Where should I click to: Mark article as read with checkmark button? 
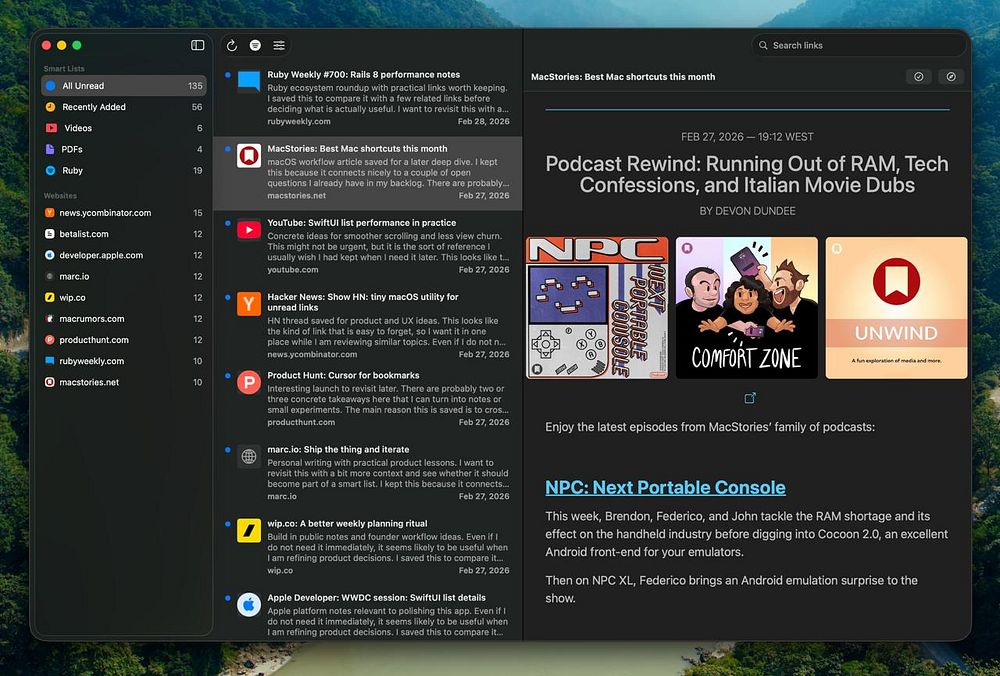click(x=918, y=77)
